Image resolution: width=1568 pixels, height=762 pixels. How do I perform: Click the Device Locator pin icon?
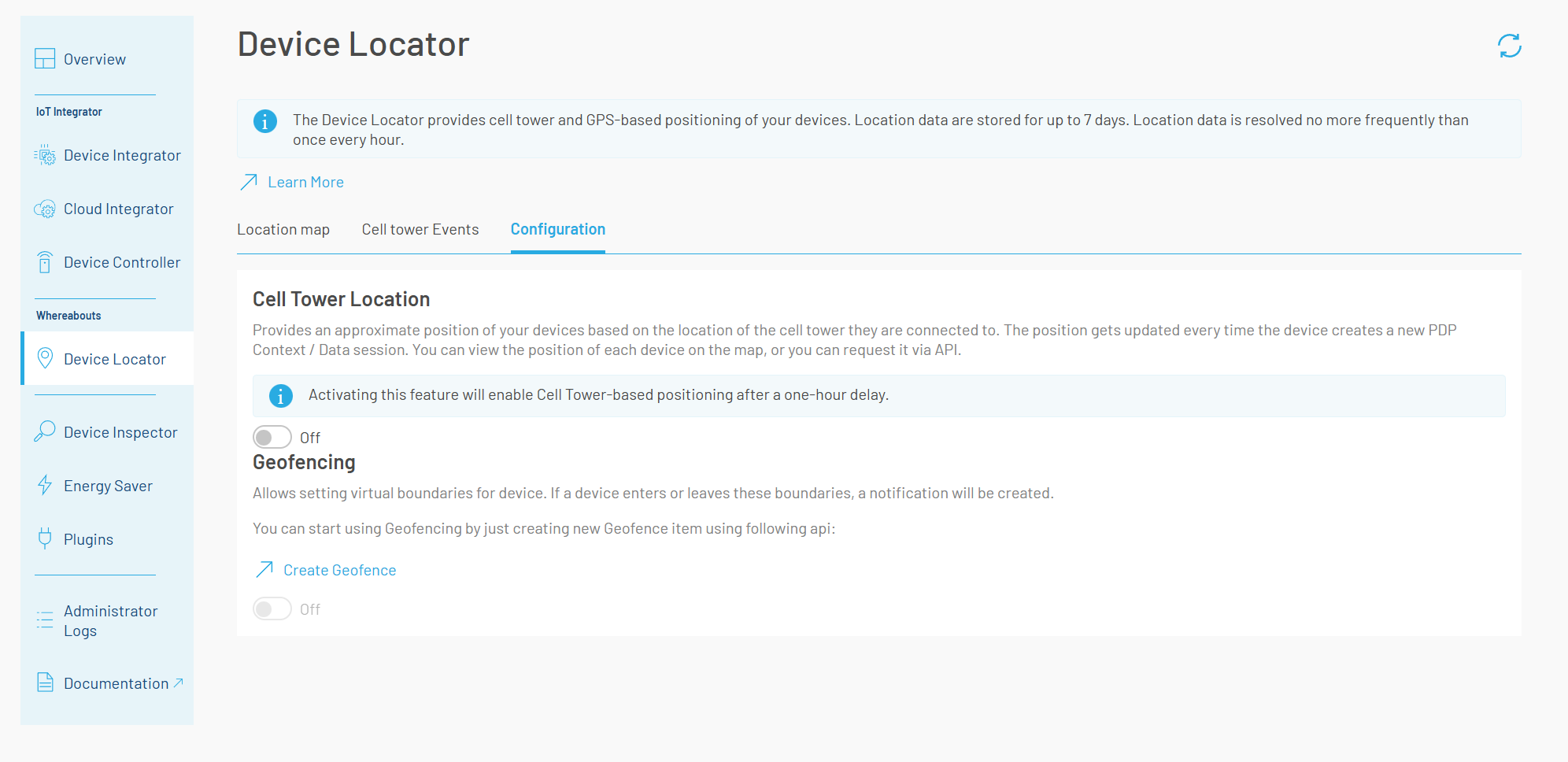click(x=46, y=359)
